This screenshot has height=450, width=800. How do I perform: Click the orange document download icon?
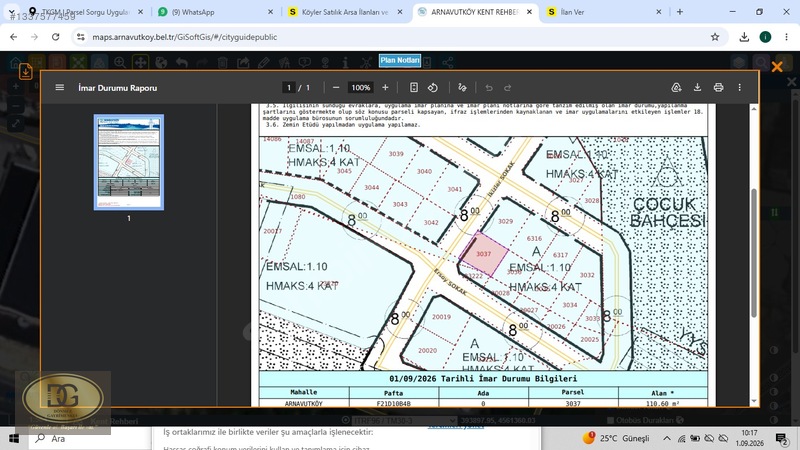coord(26,71)
